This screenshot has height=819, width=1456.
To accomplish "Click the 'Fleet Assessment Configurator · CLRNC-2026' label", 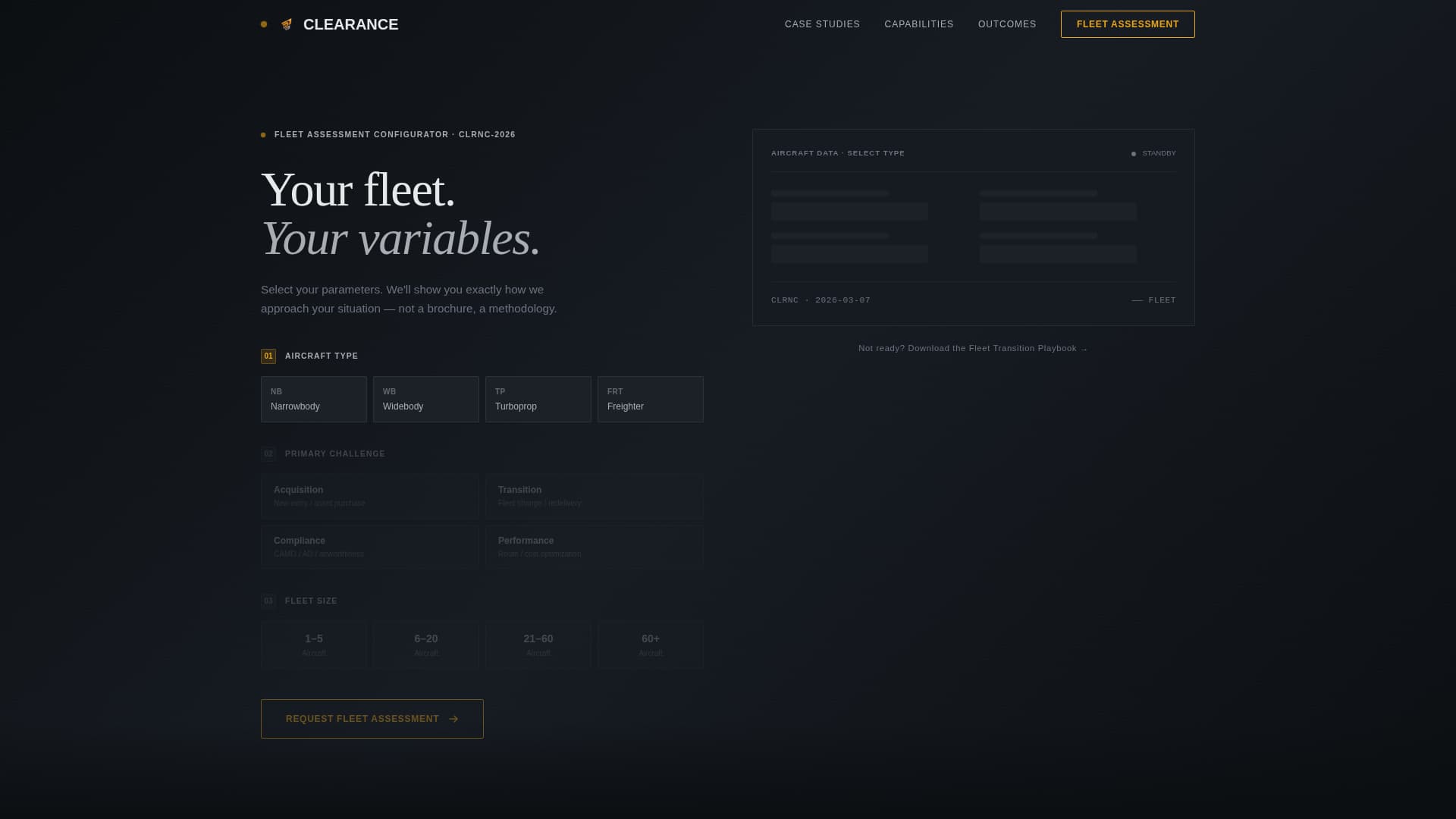I will point(394,134).
